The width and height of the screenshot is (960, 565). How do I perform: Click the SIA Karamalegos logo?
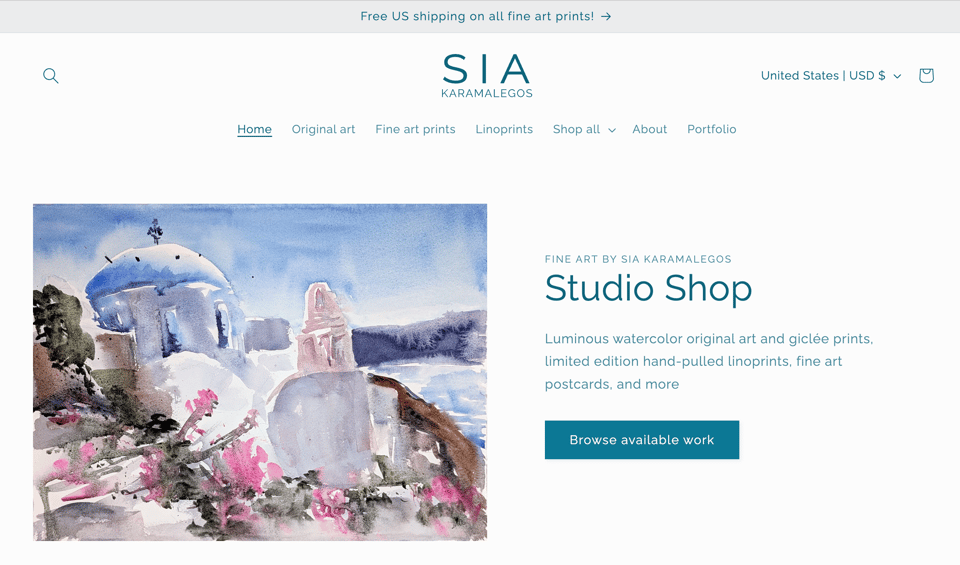(x=487, y=76)
